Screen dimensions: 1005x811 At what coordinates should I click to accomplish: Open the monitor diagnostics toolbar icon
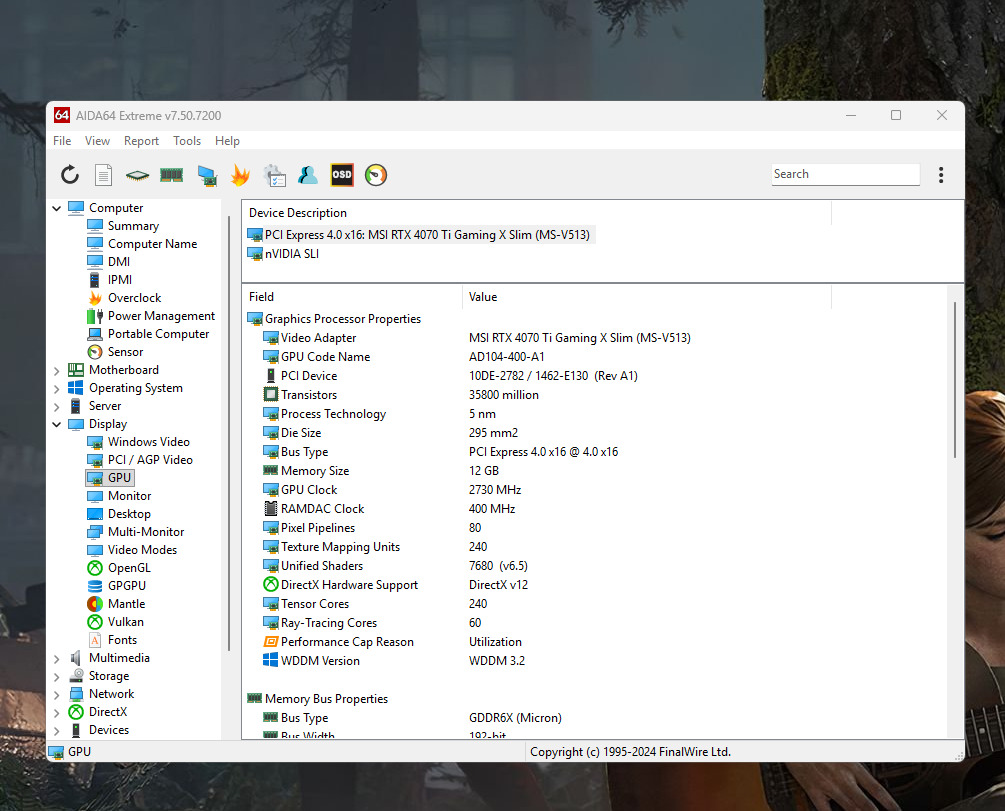[x=206, y=175]
